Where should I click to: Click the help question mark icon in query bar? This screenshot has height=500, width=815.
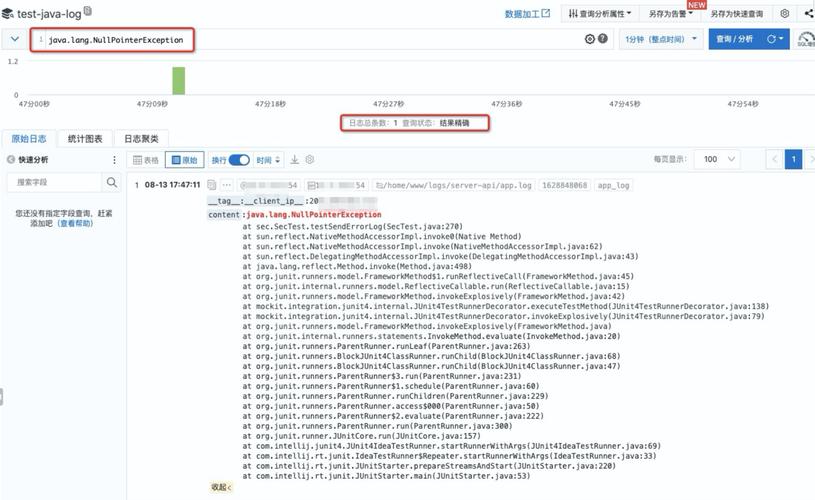coord(603,39)
